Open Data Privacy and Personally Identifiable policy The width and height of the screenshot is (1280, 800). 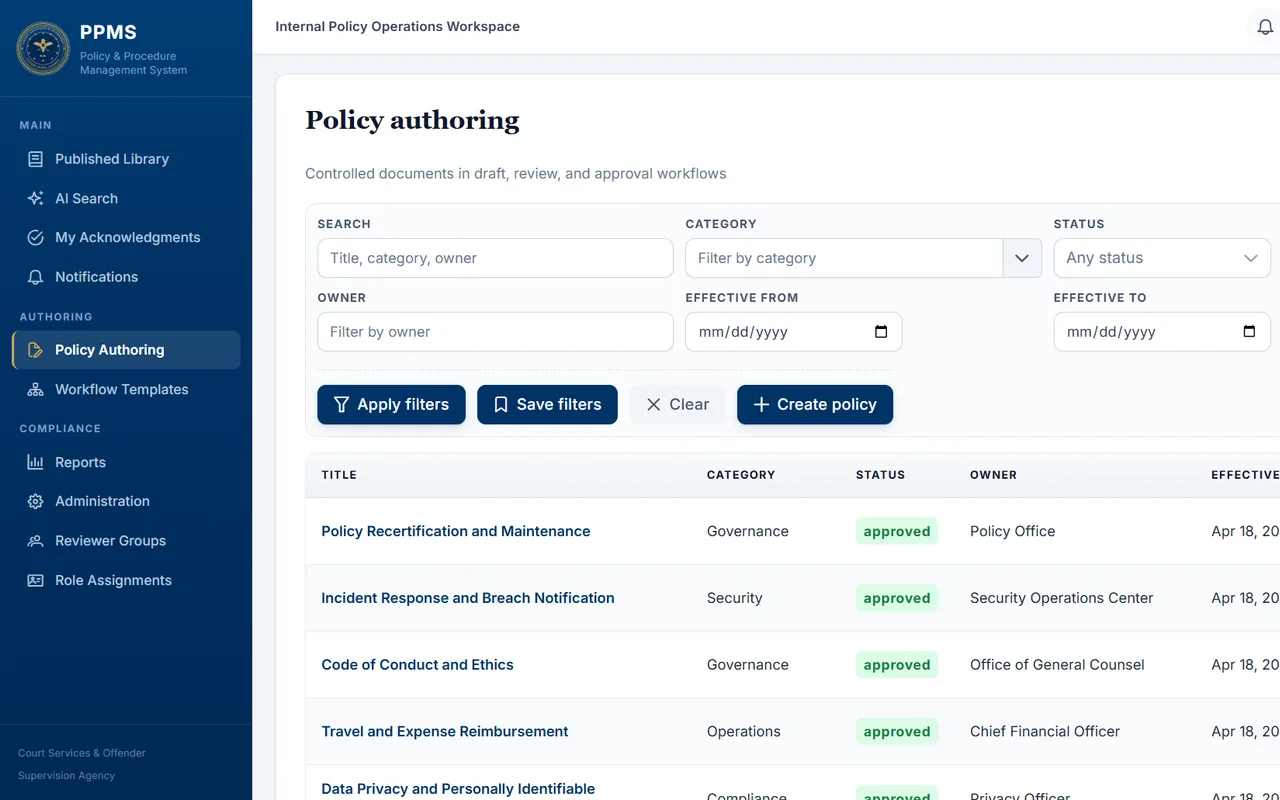[x=458, y=789]
